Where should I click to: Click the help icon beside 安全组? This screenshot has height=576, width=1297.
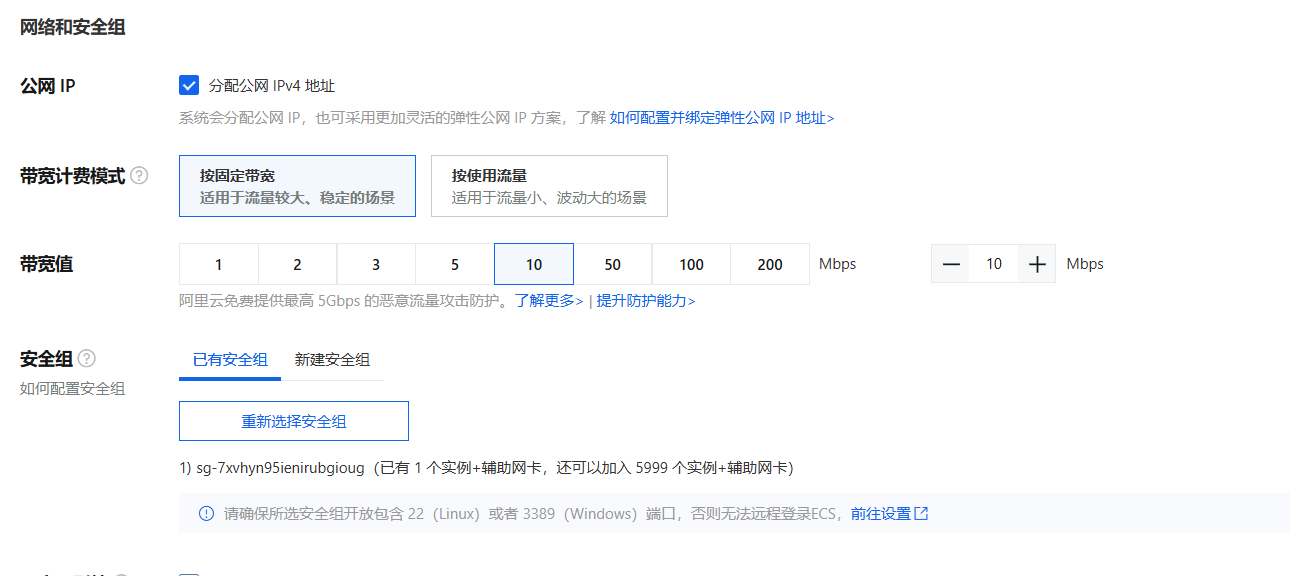pos(87,358)
